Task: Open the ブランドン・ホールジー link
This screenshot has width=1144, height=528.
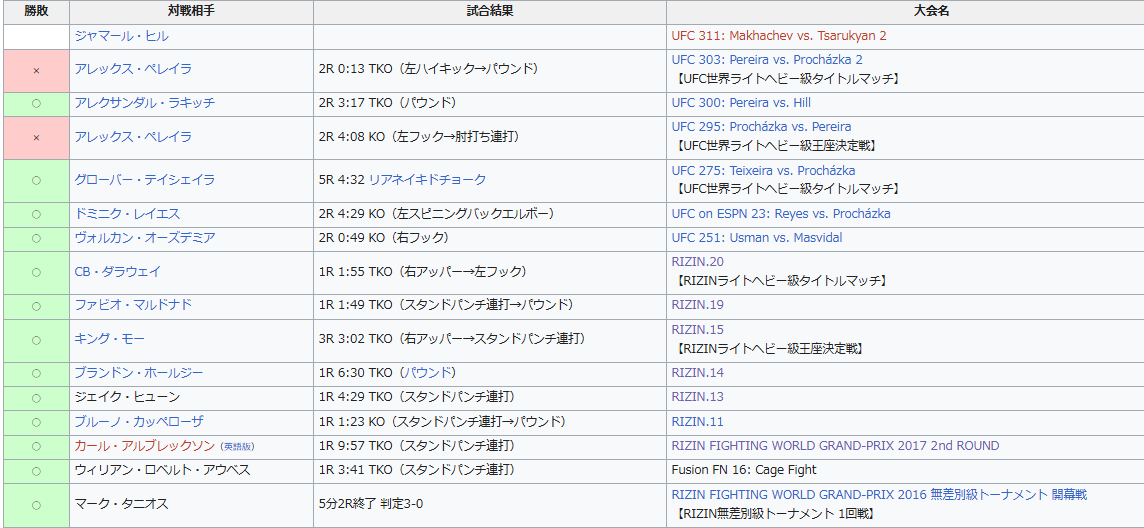Action: pyautogui.click(x=139, y=373)
